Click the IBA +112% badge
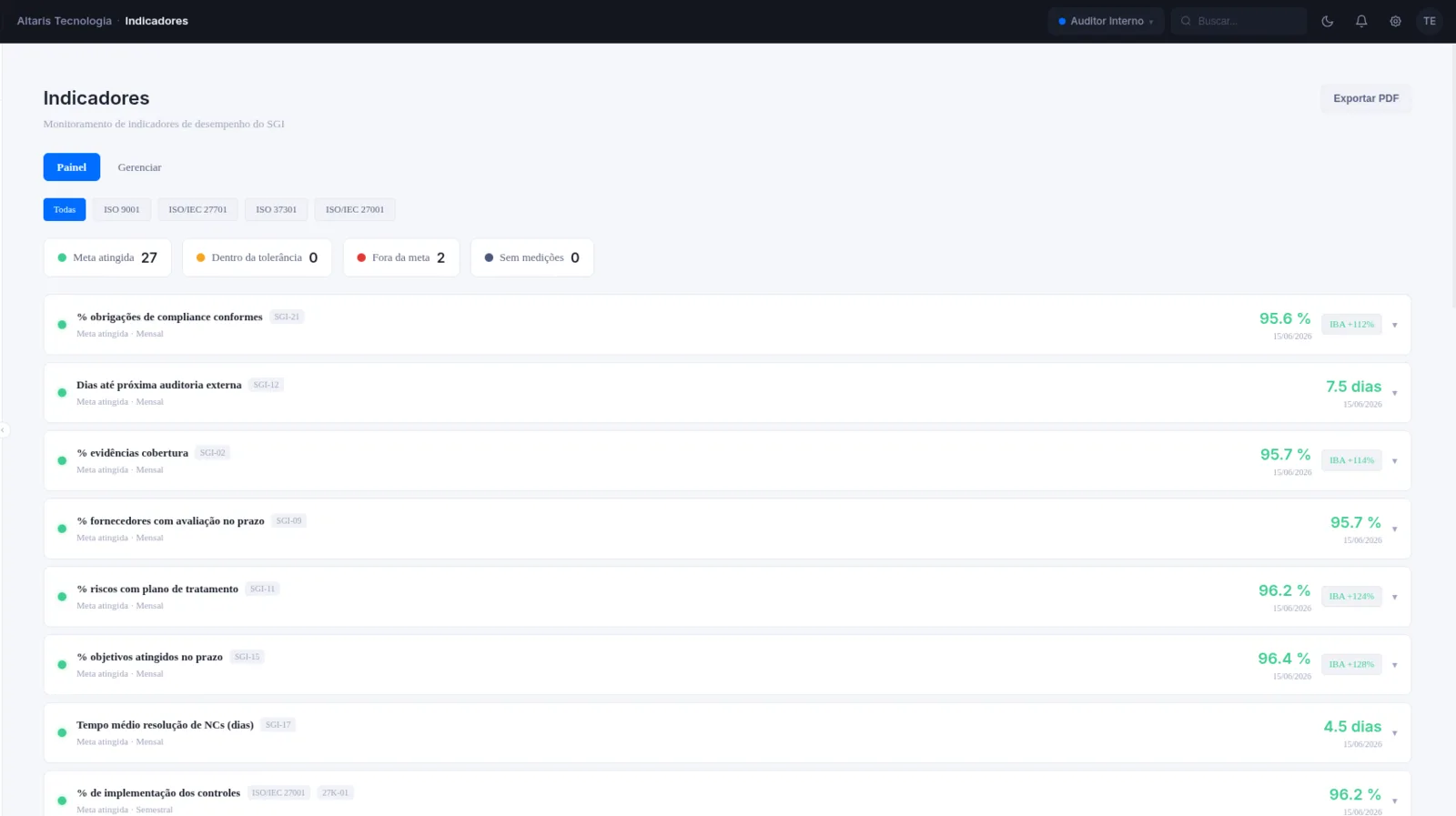Viewport: 1456px width, 816px height. (1351, 325)
